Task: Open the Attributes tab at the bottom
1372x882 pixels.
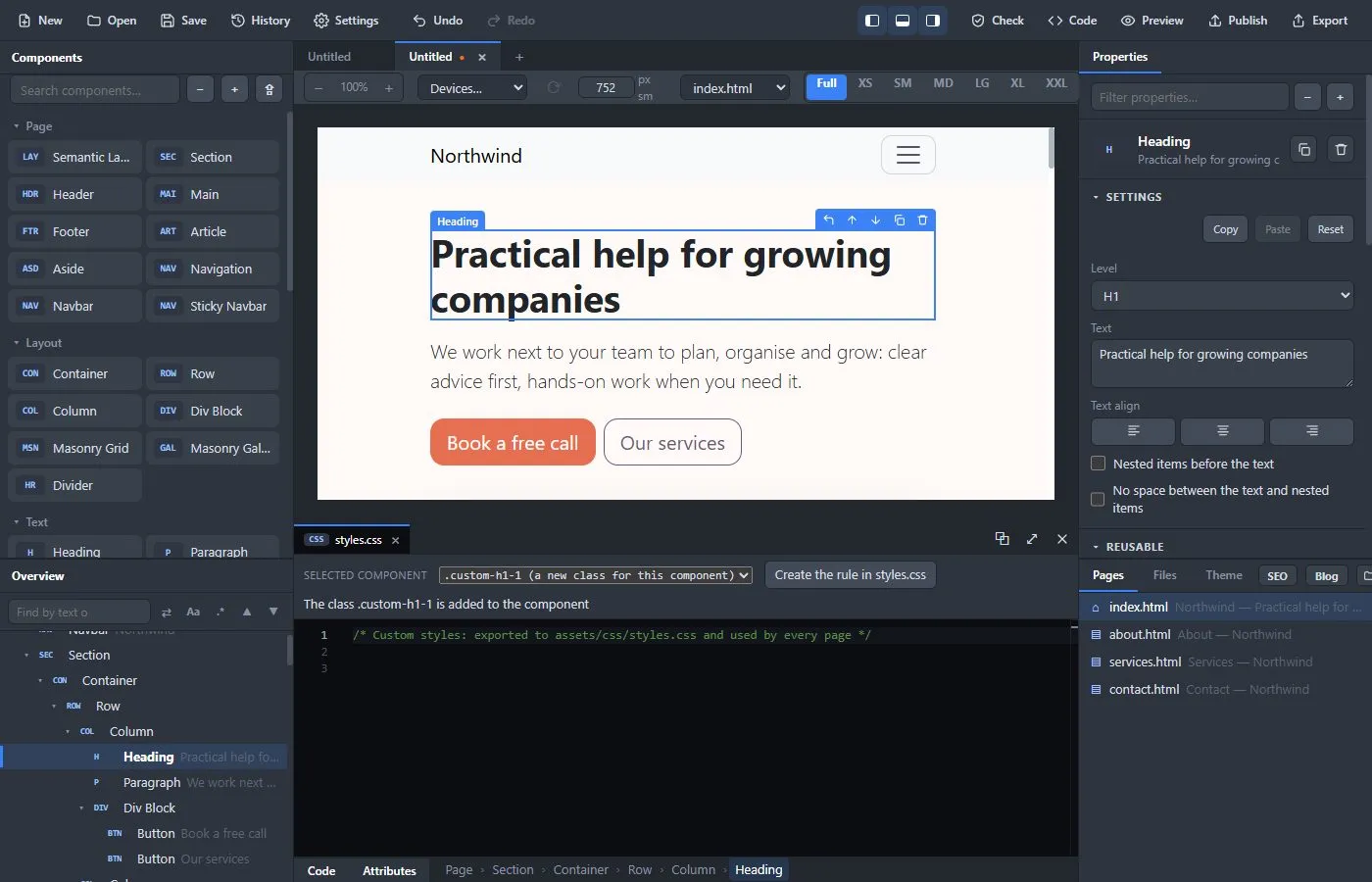Action: click(389, 870)
